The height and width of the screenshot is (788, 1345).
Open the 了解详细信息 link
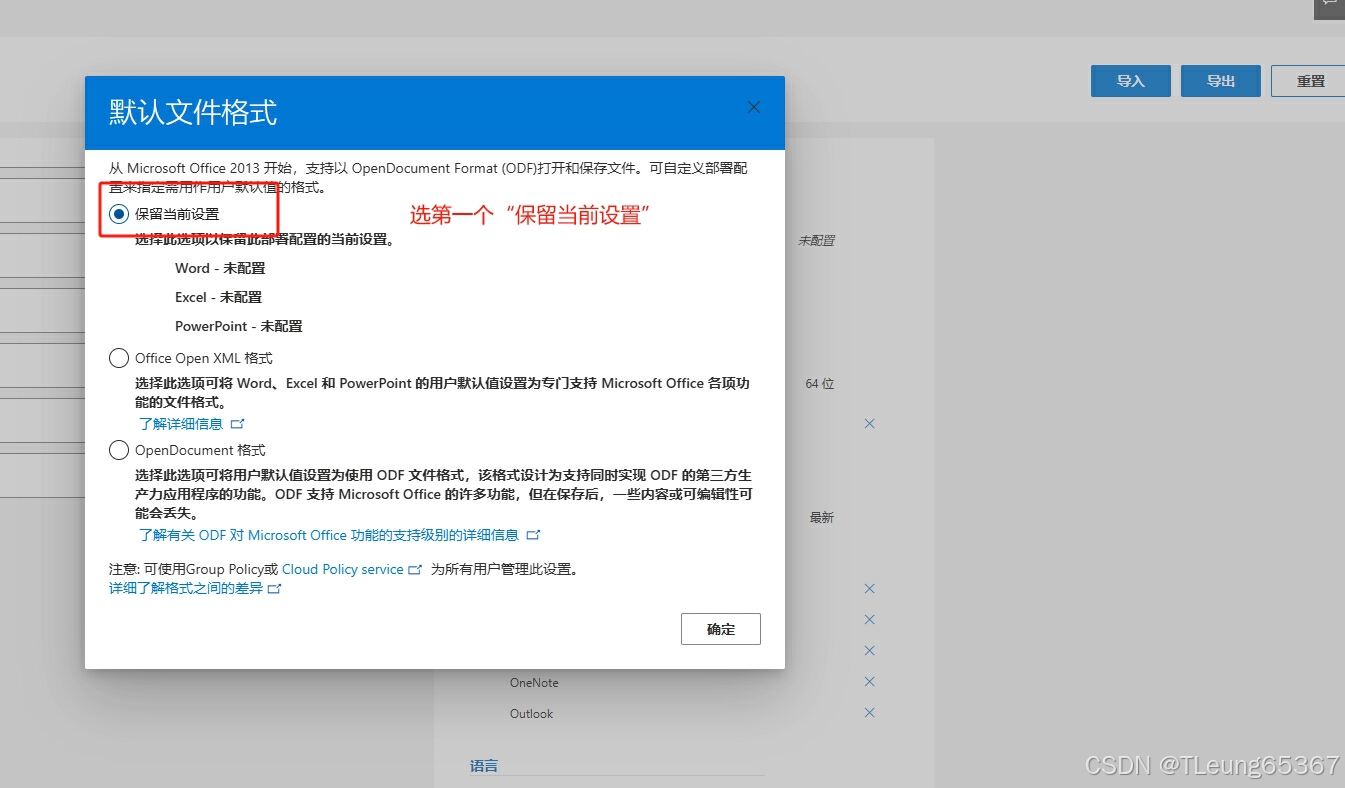[181, 424]
